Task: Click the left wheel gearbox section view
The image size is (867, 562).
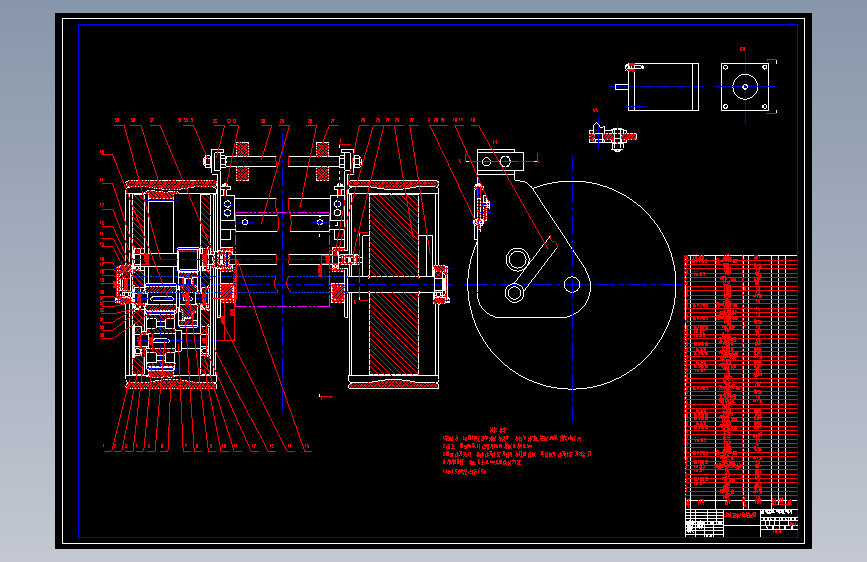Action: (x=170, y=284)
